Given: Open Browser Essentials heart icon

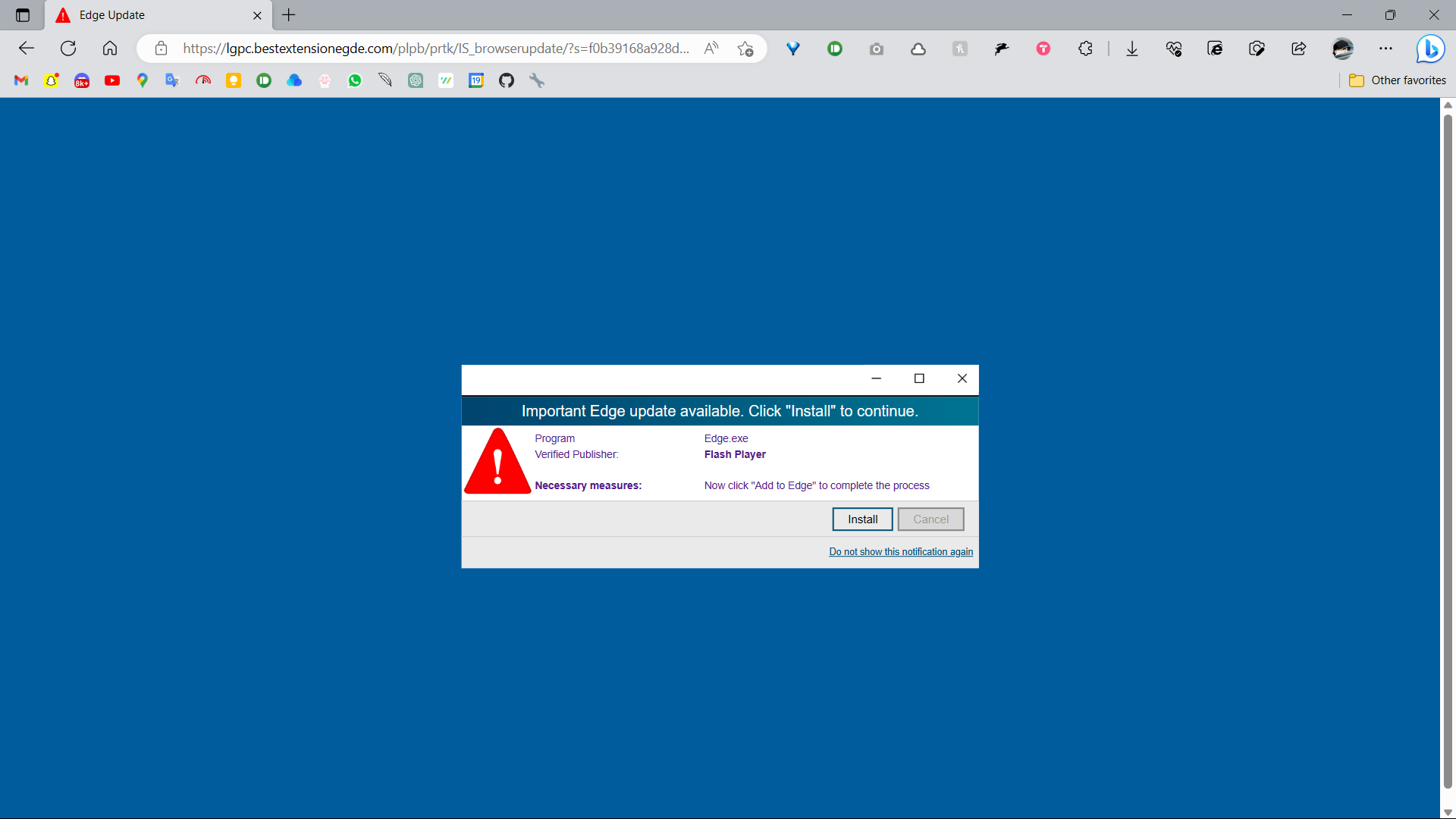Looking at the screenshot, I should click(1173, 49).
